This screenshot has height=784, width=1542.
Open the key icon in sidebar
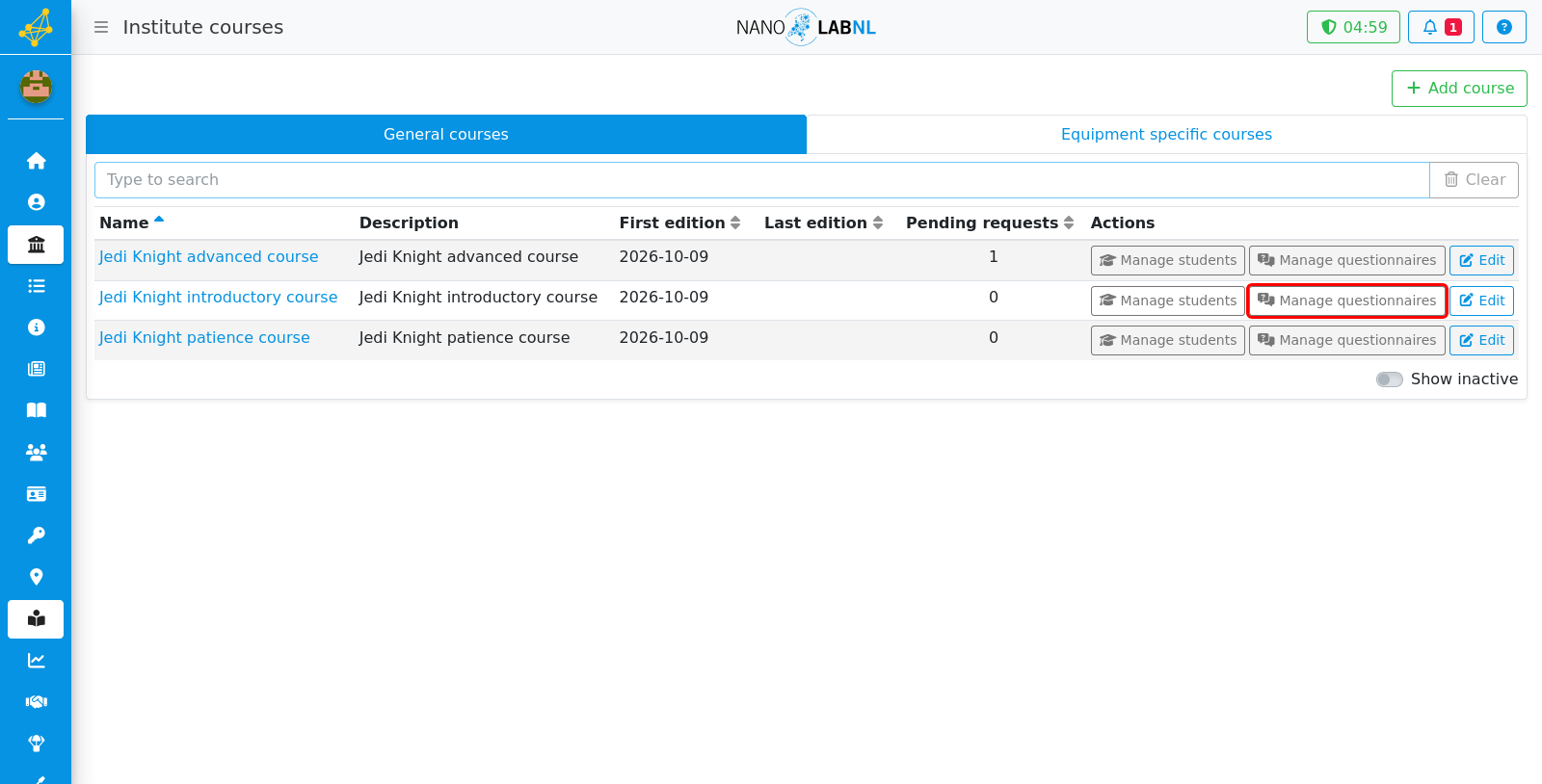click(36, 536)
